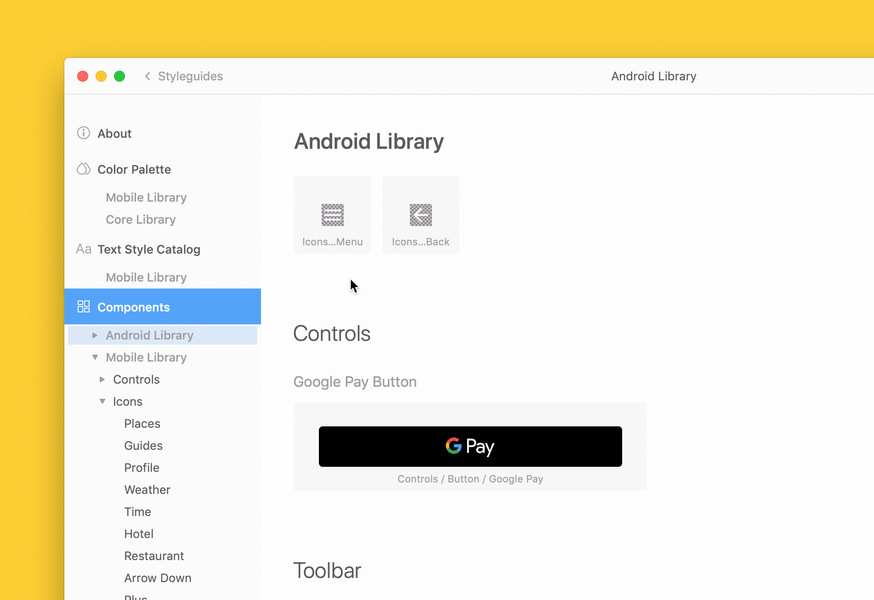Click the Android Library page heading
874x600 pixels.
click(369, 141)
